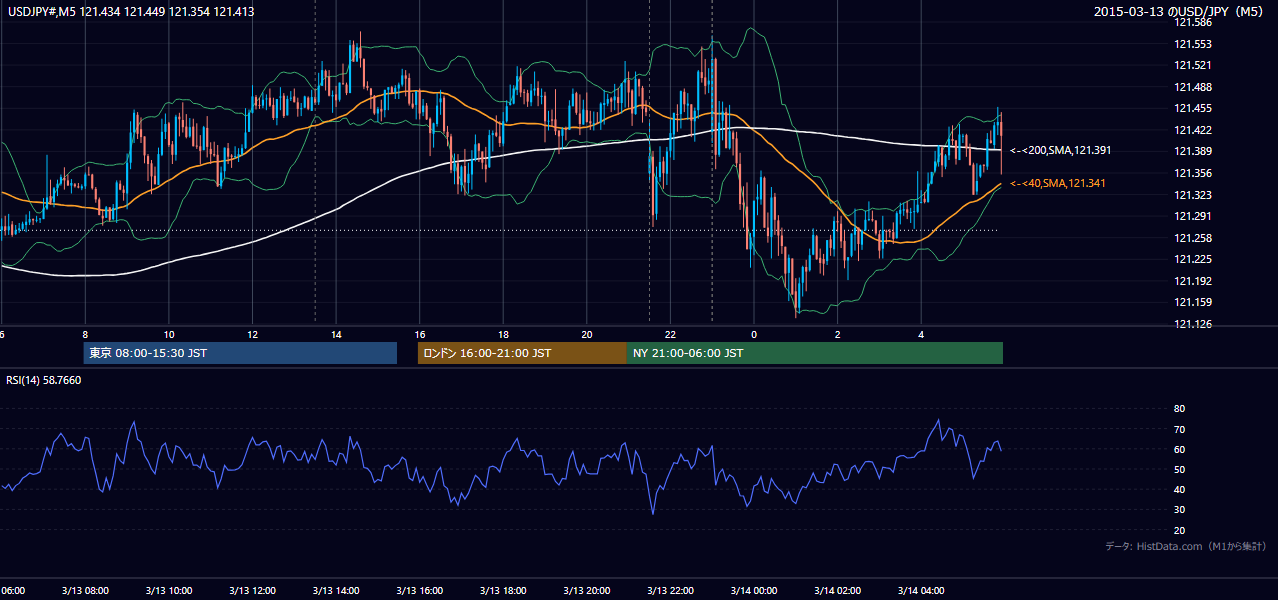The image size is (1278, 600).
Task: Click hour tick 0 under the price chart
Action: click(754, 334)
